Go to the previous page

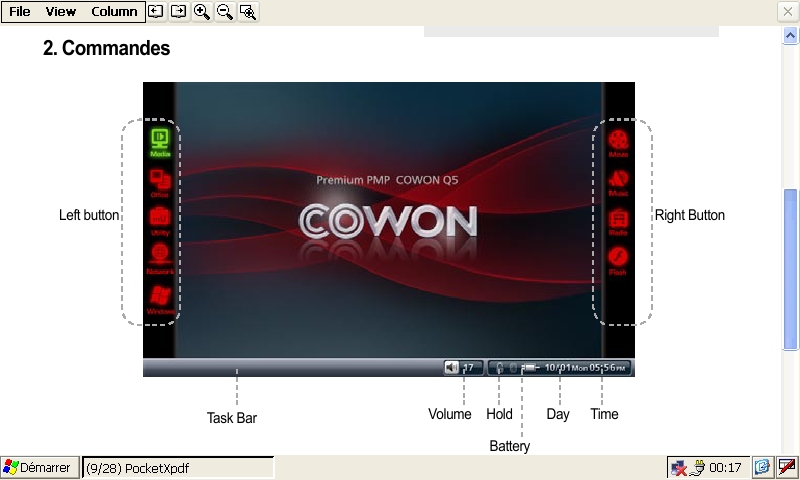[x=156, y=11]
